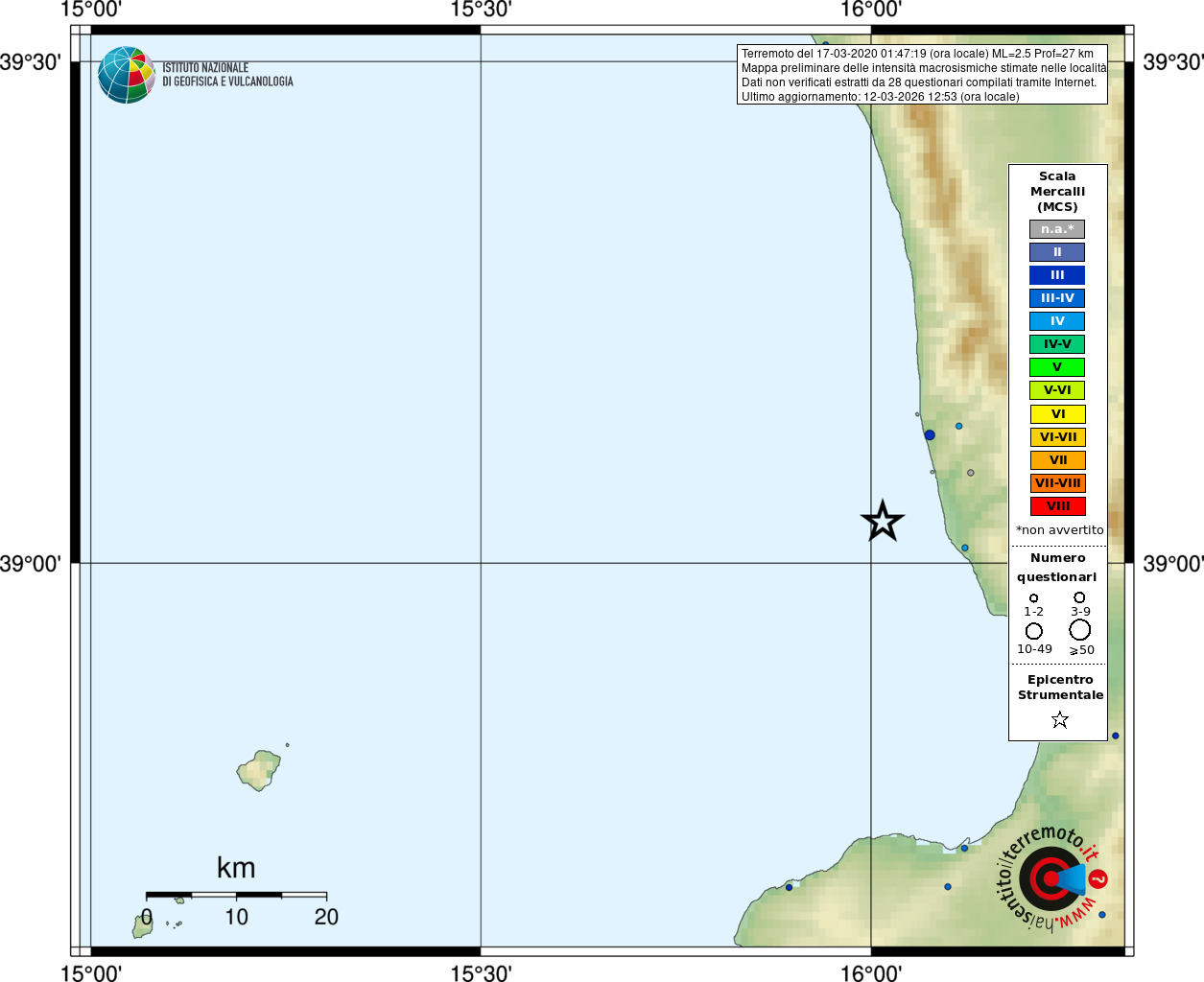Image resolution: width=1204 pixels, height=982 pixels.
Task: Click the INGV globe logo
Action: coord(127,75)
